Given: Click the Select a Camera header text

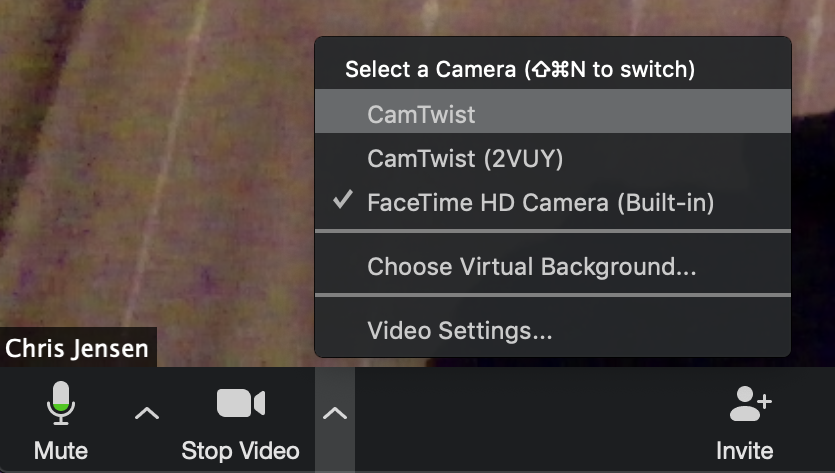Looking at the screenshot, I should (520, 69).
